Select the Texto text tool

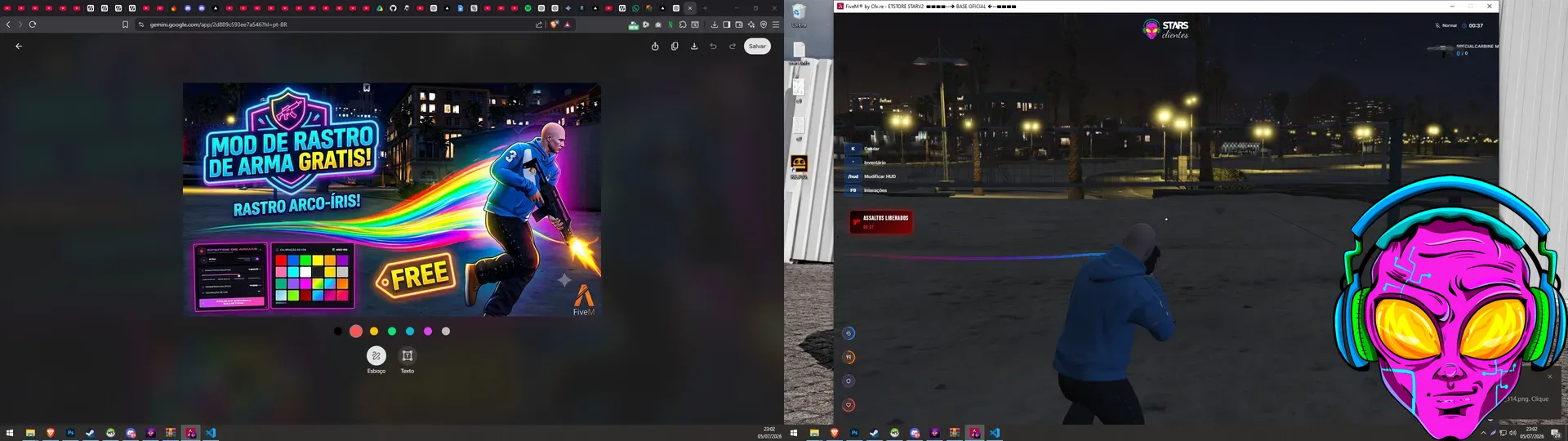click(407, 356)
